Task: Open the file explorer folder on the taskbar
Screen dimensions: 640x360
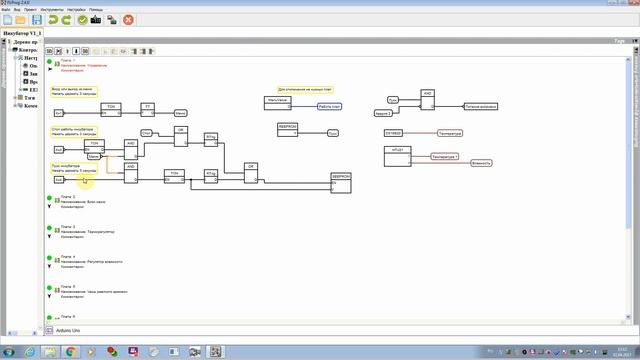Action: 50,351
